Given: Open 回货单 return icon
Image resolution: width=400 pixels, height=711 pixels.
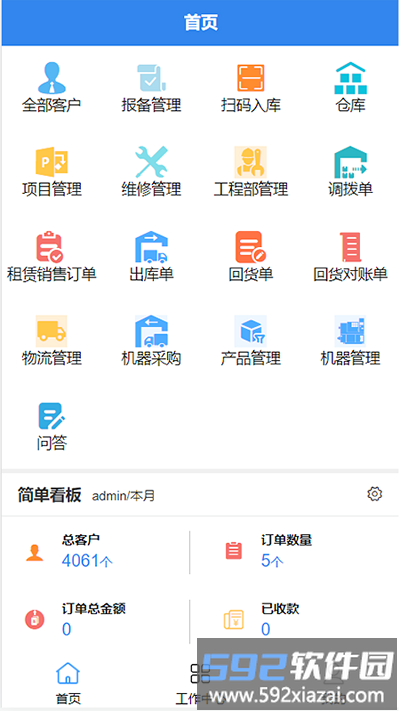Looking at the screenshot, I should pos(251,247).
